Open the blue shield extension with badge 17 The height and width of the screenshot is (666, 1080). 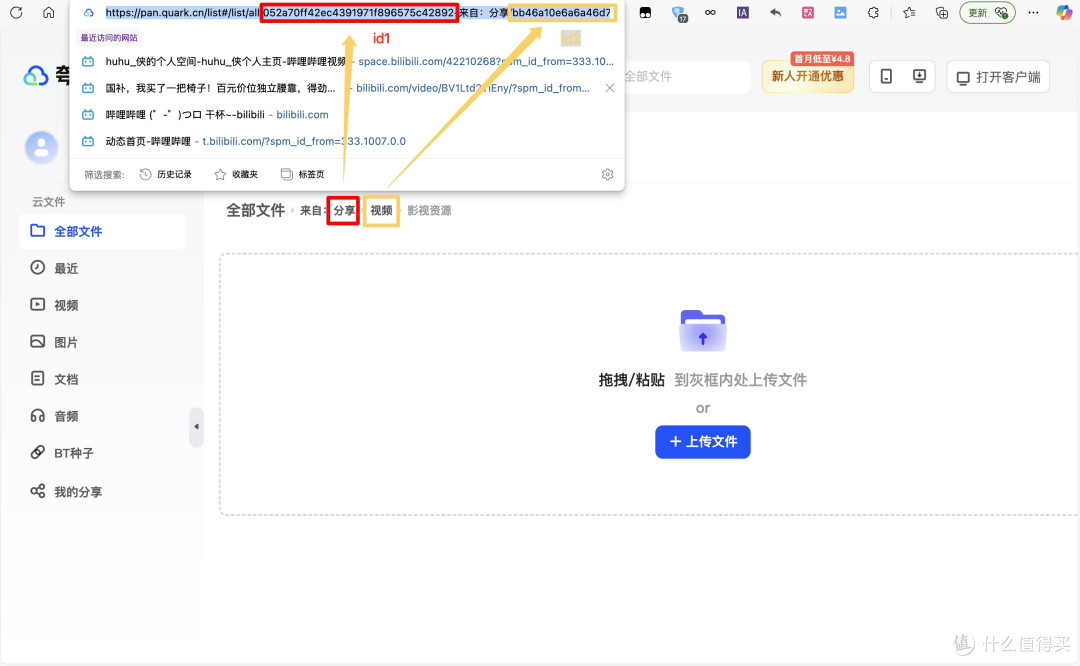(678, 13)
